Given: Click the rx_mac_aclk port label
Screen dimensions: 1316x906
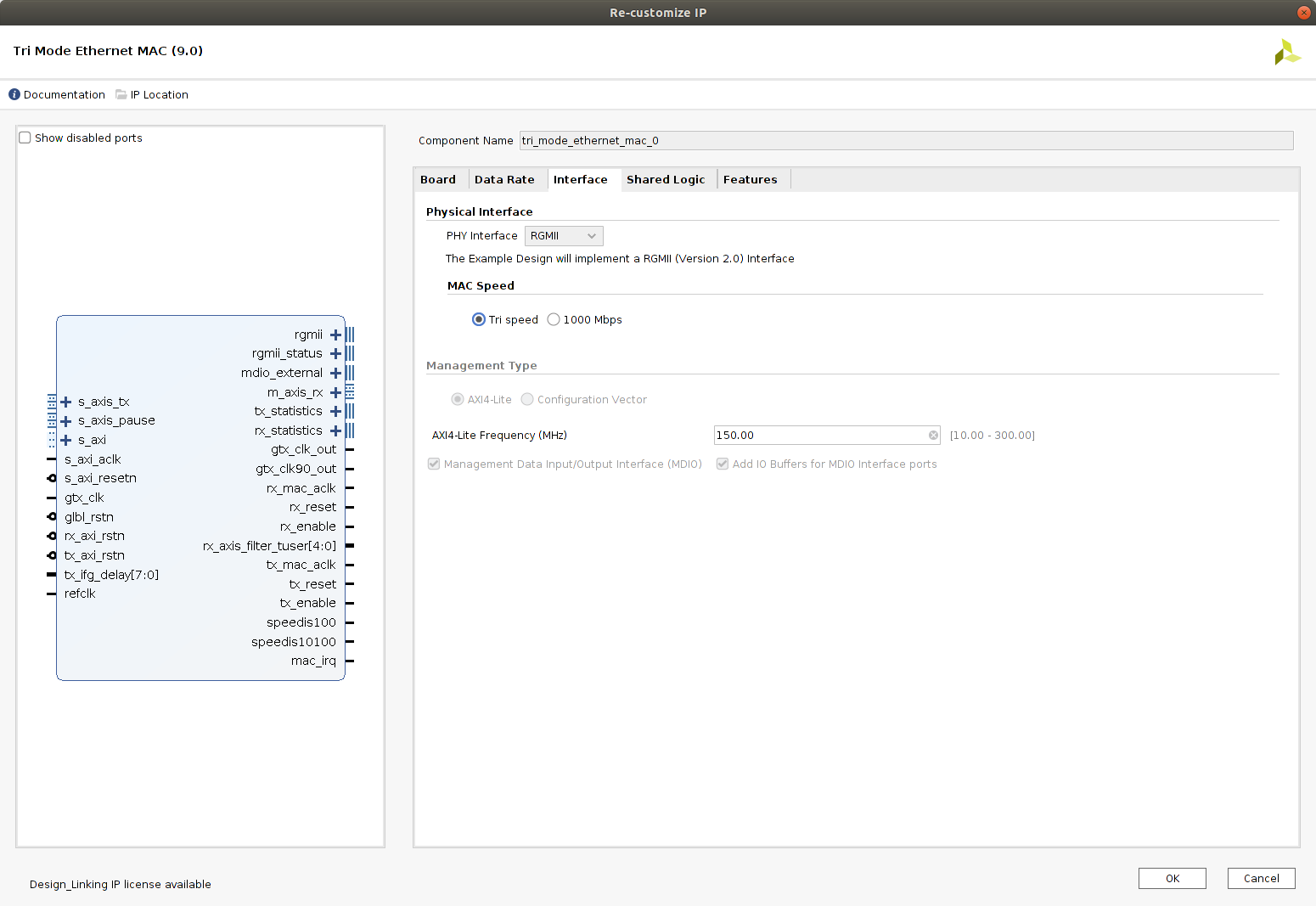Looking at the screenshot, I should [x=301, y=489].
